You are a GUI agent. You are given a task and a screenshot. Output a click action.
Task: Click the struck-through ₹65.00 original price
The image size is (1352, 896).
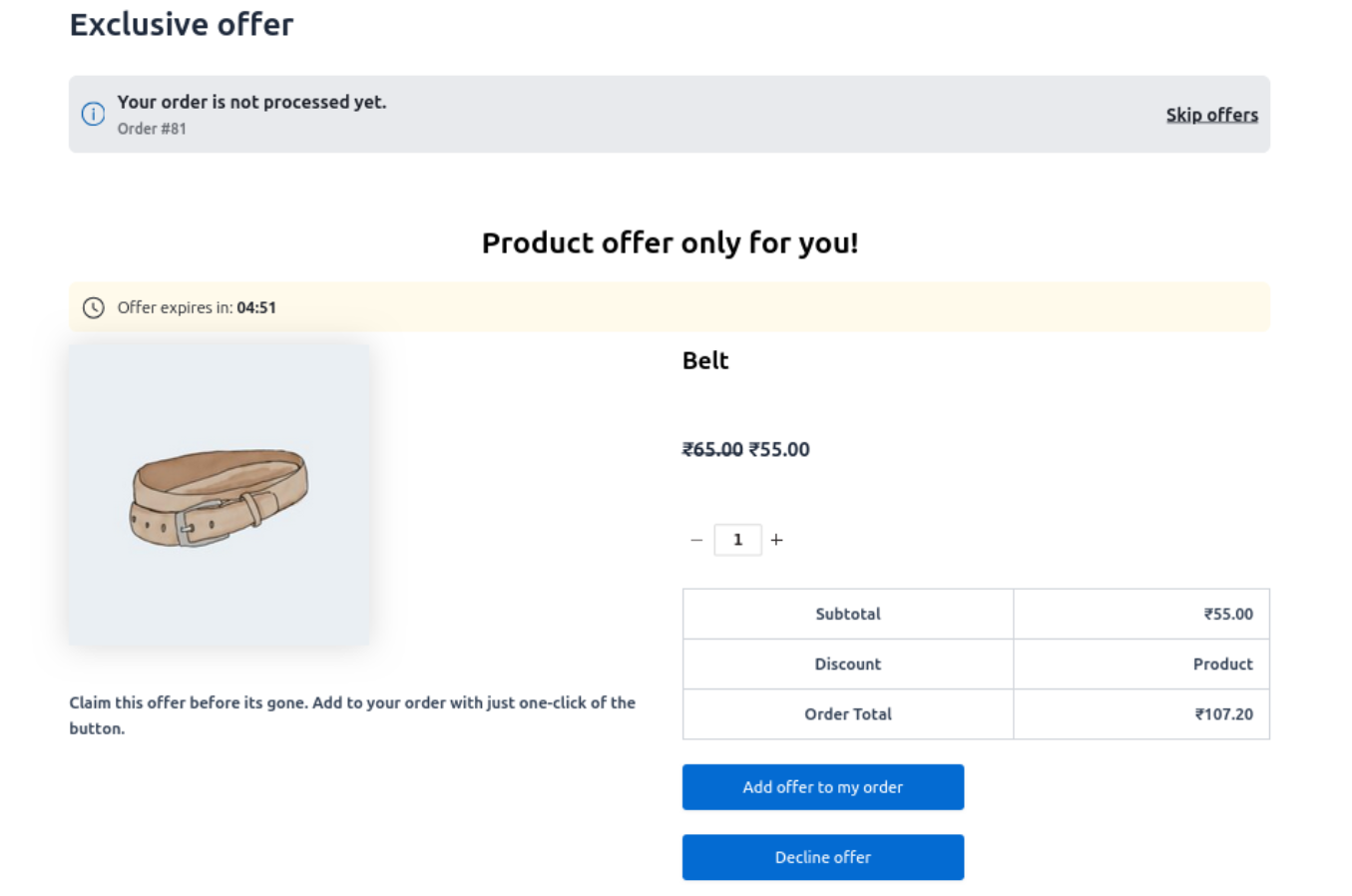[712, 449]
